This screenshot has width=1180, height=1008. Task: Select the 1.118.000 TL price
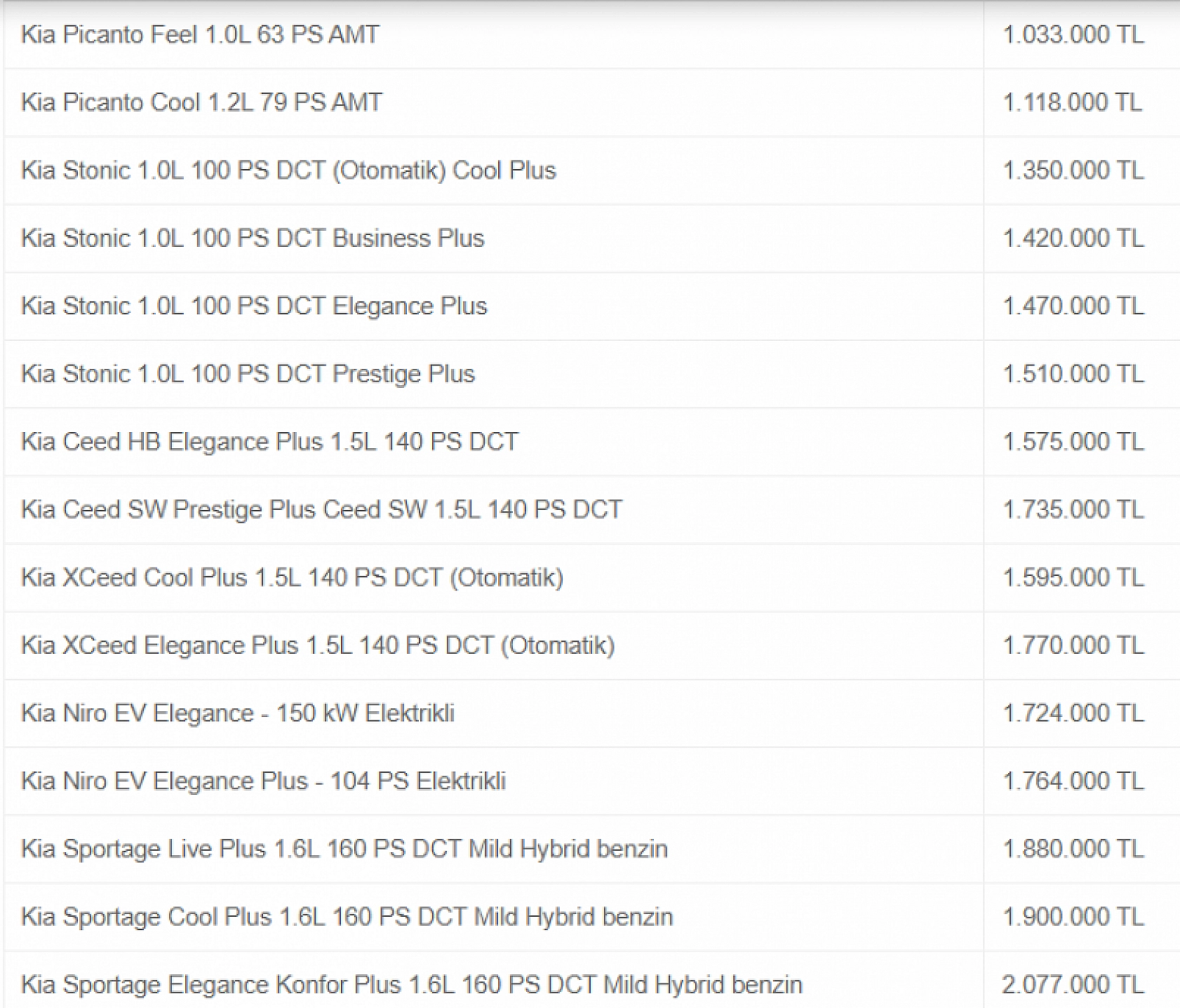click(x=1073, y=102)
